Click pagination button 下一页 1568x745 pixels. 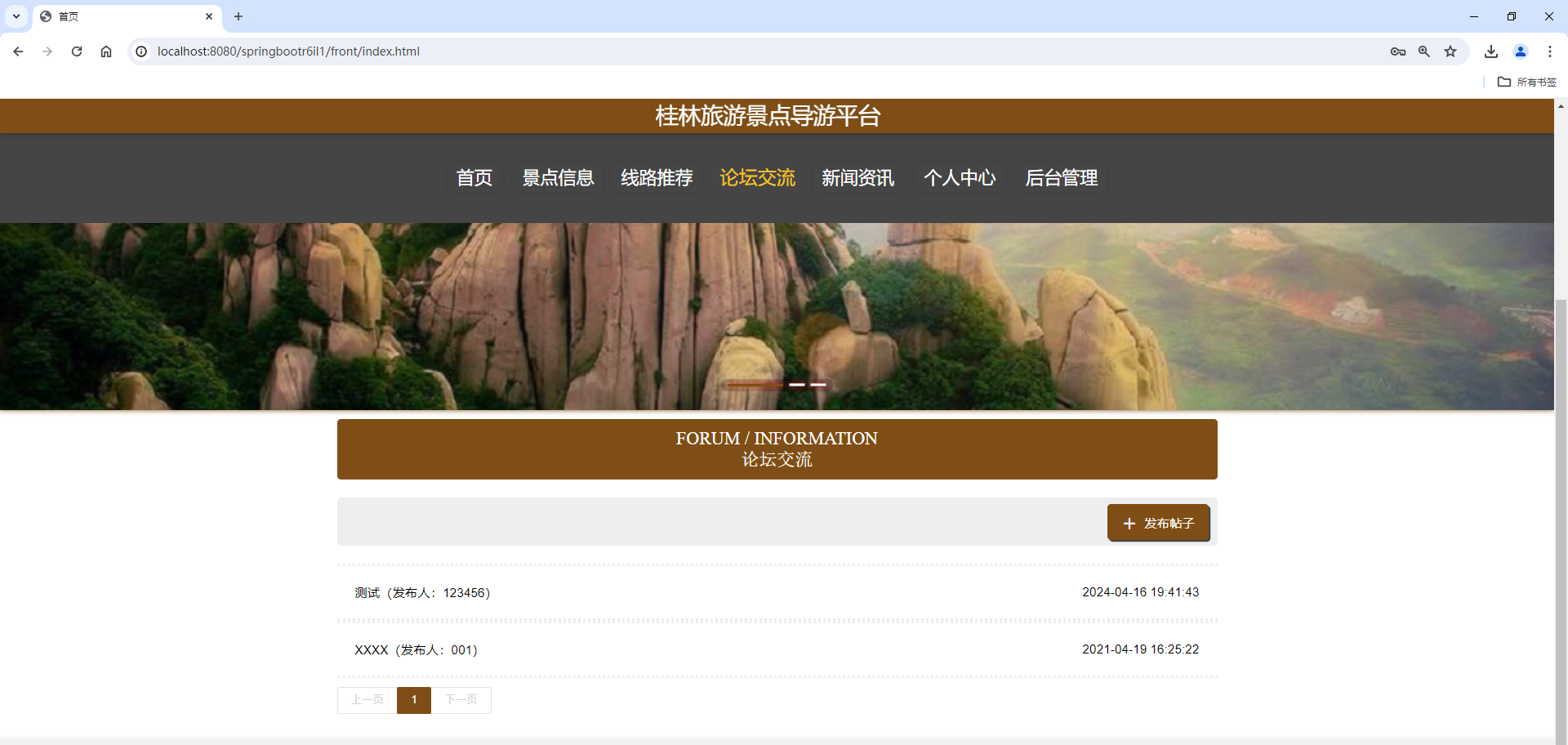coord(461,700)
